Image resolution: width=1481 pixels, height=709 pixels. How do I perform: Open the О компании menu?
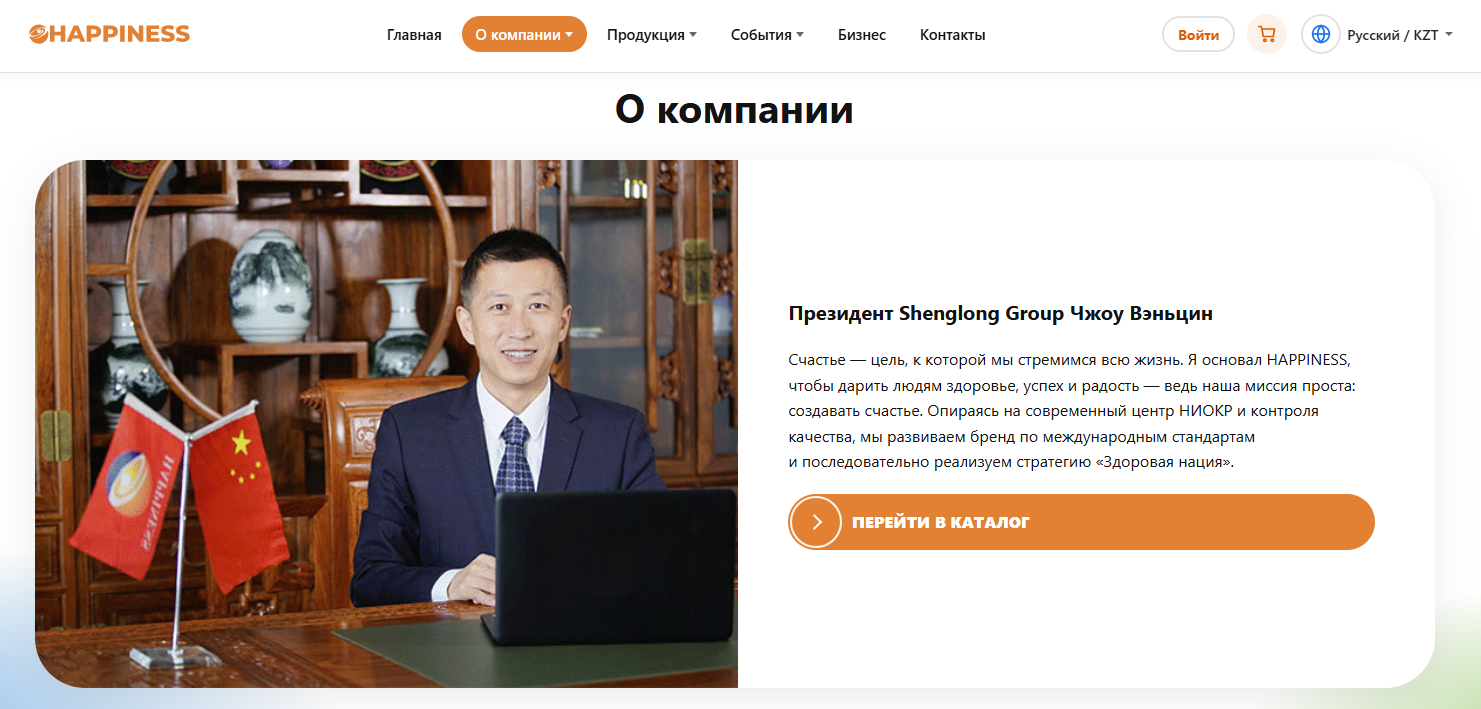(524, 35)
